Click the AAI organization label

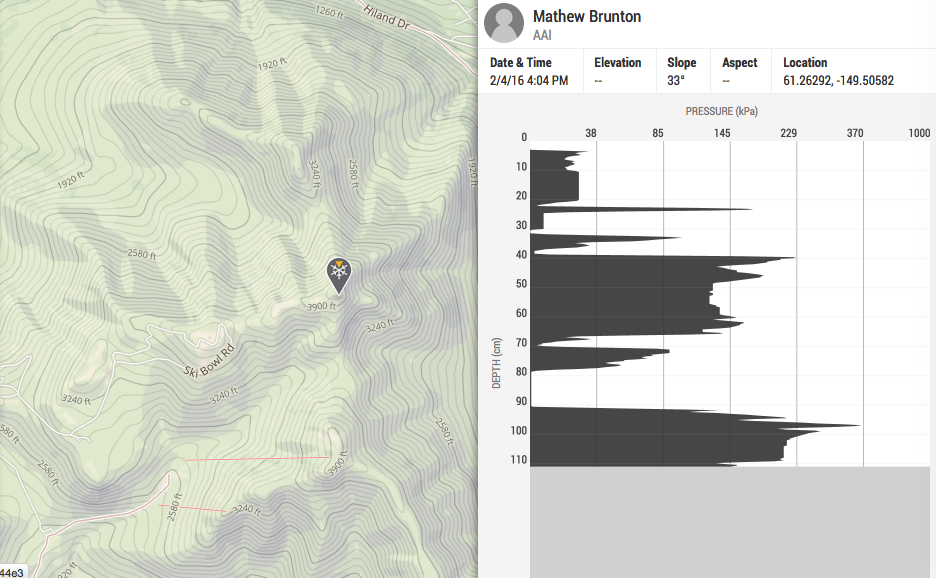542,35
